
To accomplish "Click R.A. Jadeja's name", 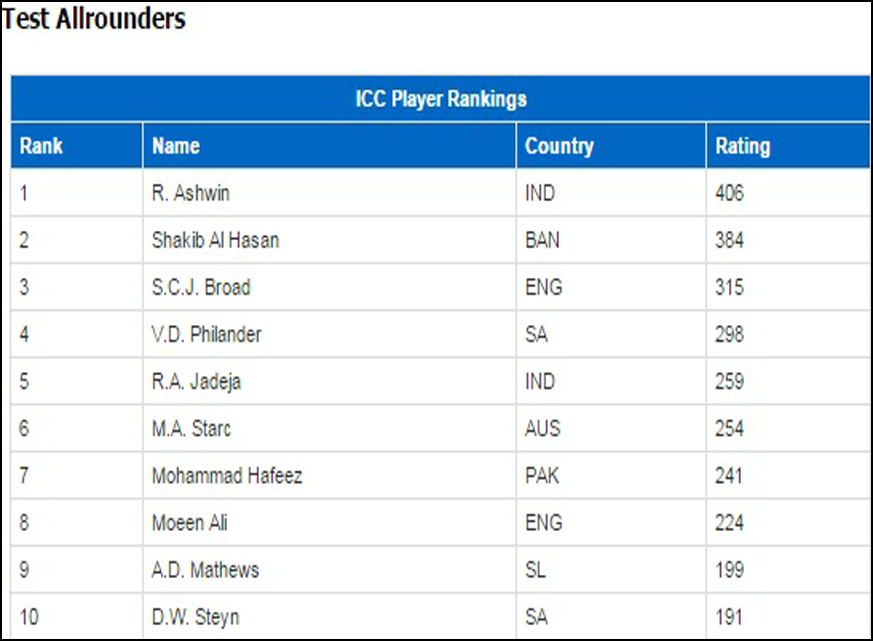I will (x=196, y=381).
